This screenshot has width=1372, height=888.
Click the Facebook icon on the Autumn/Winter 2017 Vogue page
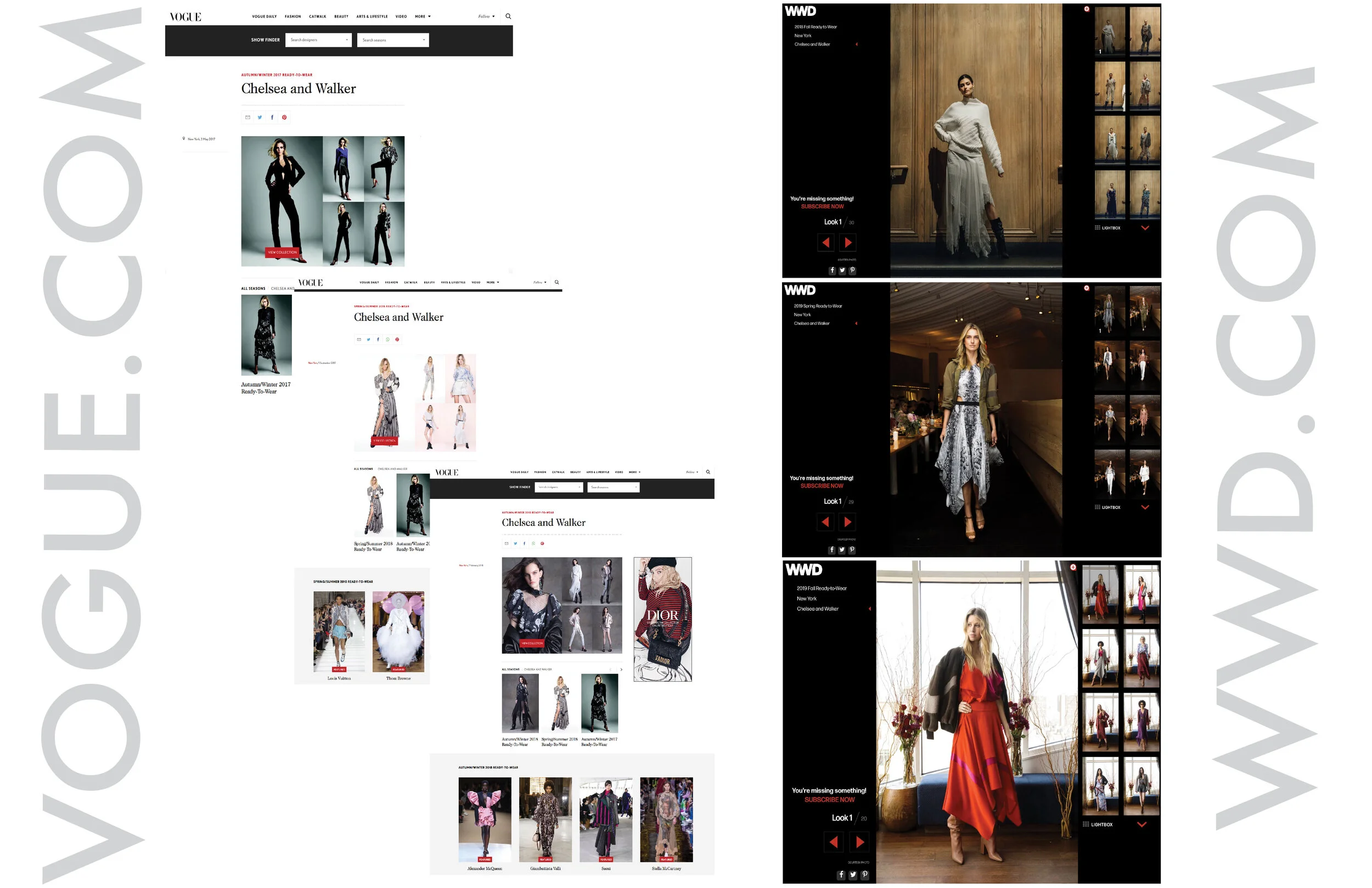coord(272,117)
